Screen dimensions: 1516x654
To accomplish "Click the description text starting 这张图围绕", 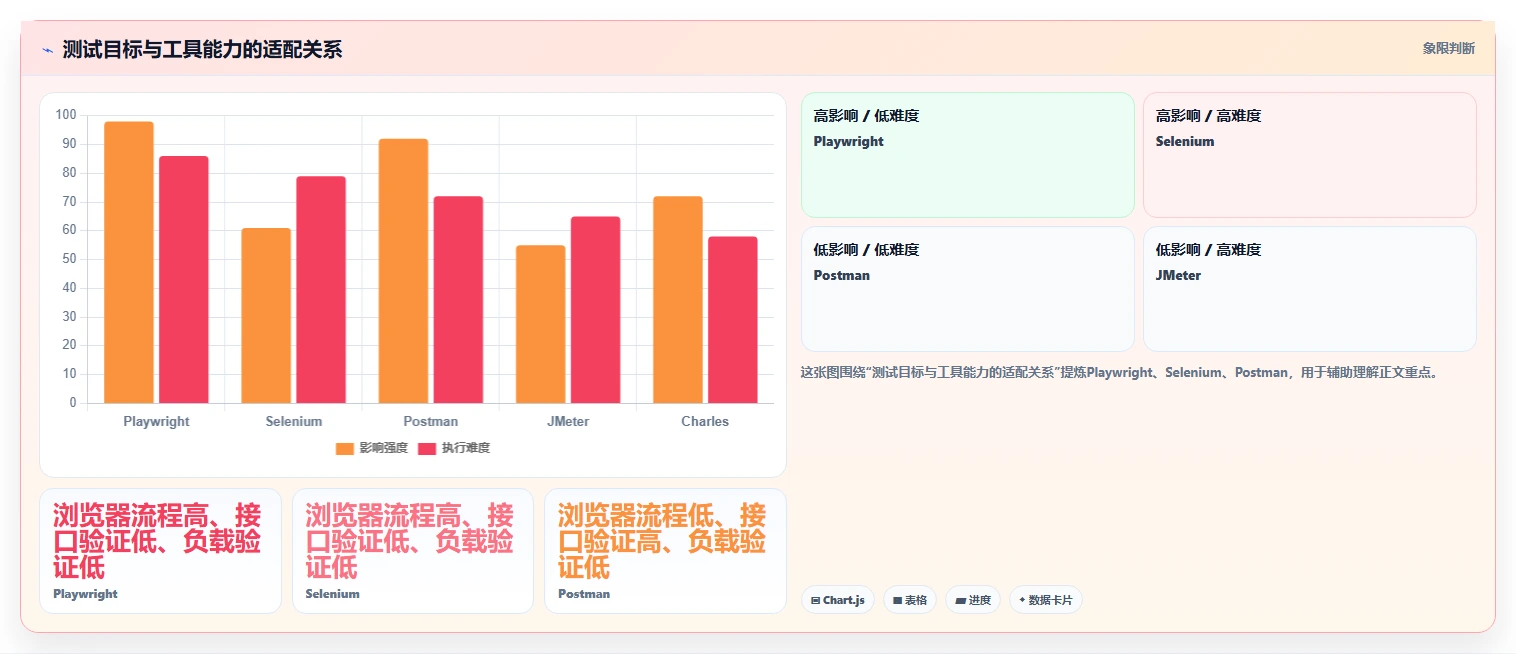I will (x=1120, y=372).
